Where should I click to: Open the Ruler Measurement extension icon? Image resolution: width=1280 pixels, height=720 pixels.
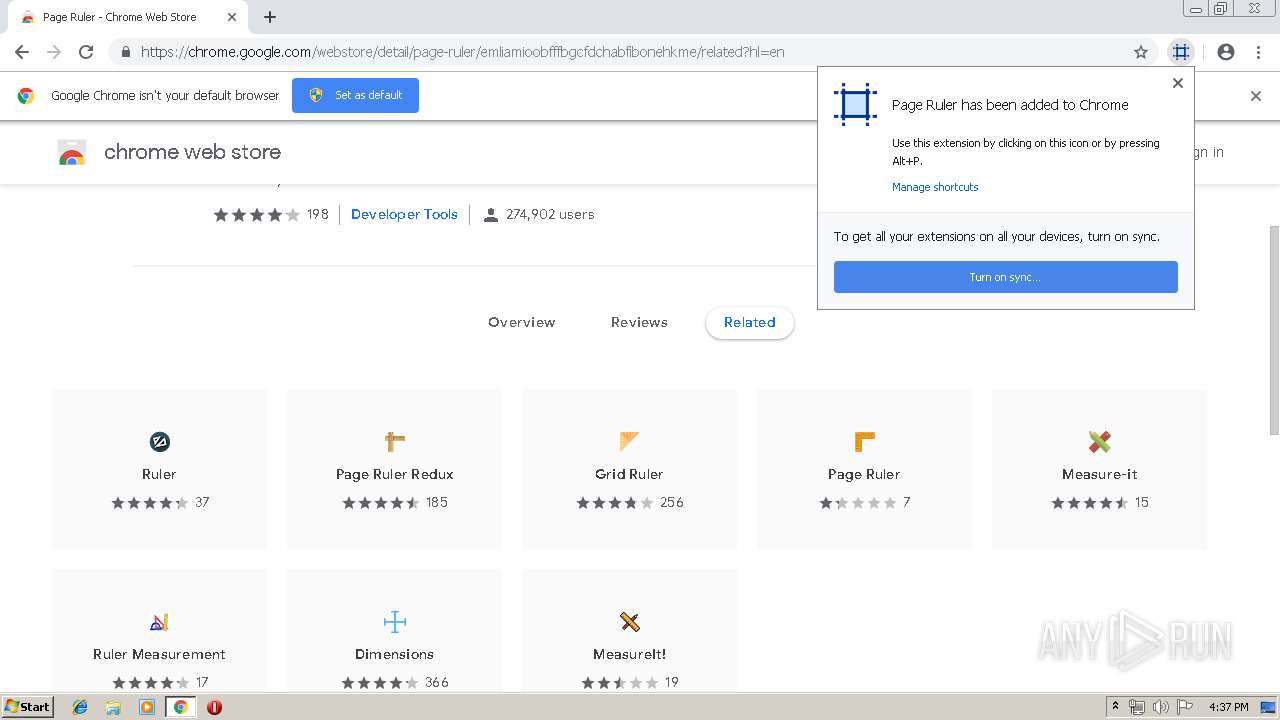(159, 622)
